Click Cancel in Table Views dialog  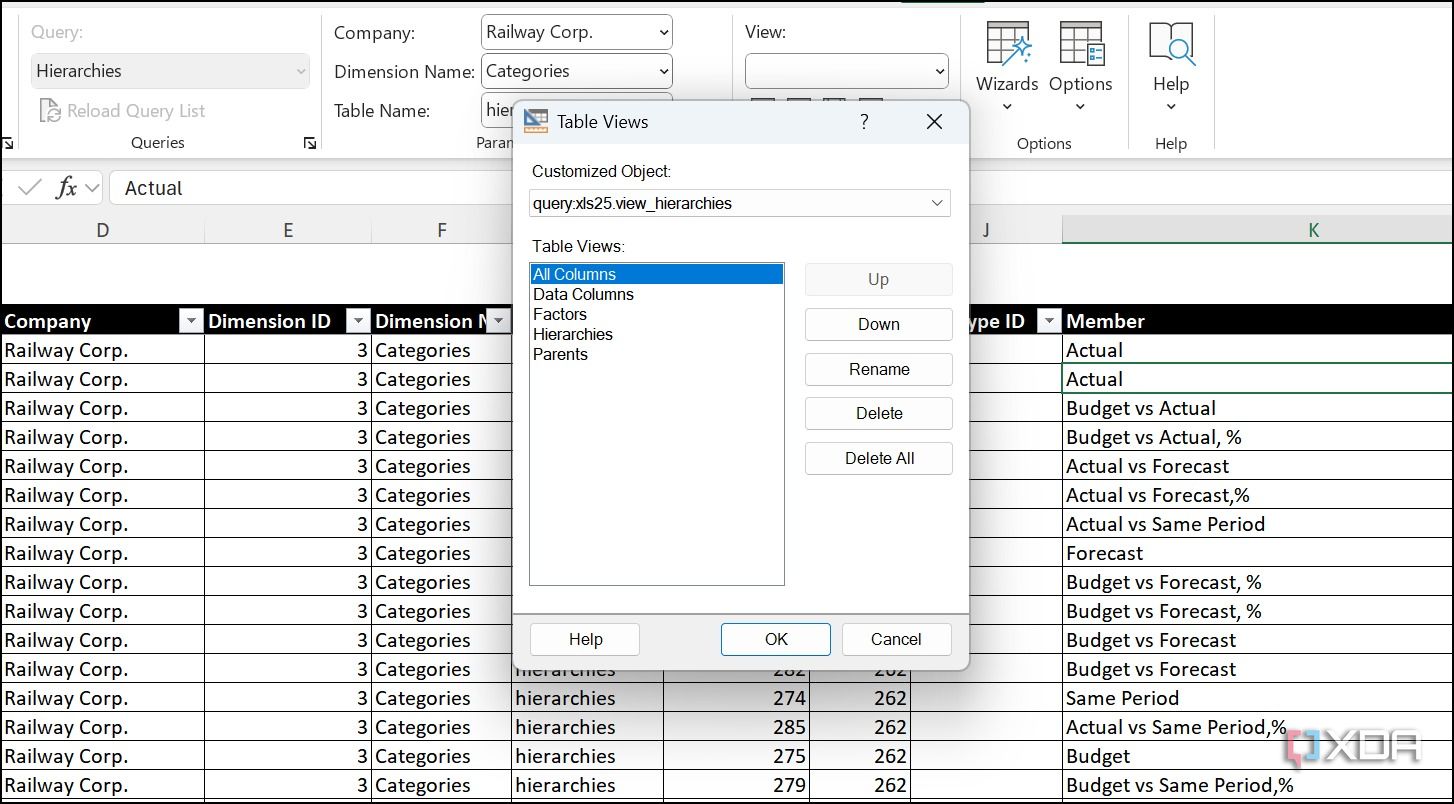[x=896, y=639]
